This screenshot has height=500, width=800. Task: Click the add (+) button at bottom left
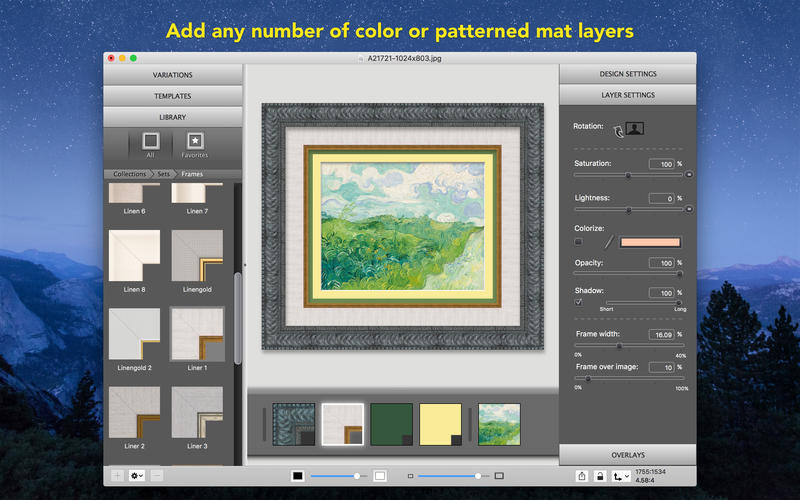click(x=117, y=476)
